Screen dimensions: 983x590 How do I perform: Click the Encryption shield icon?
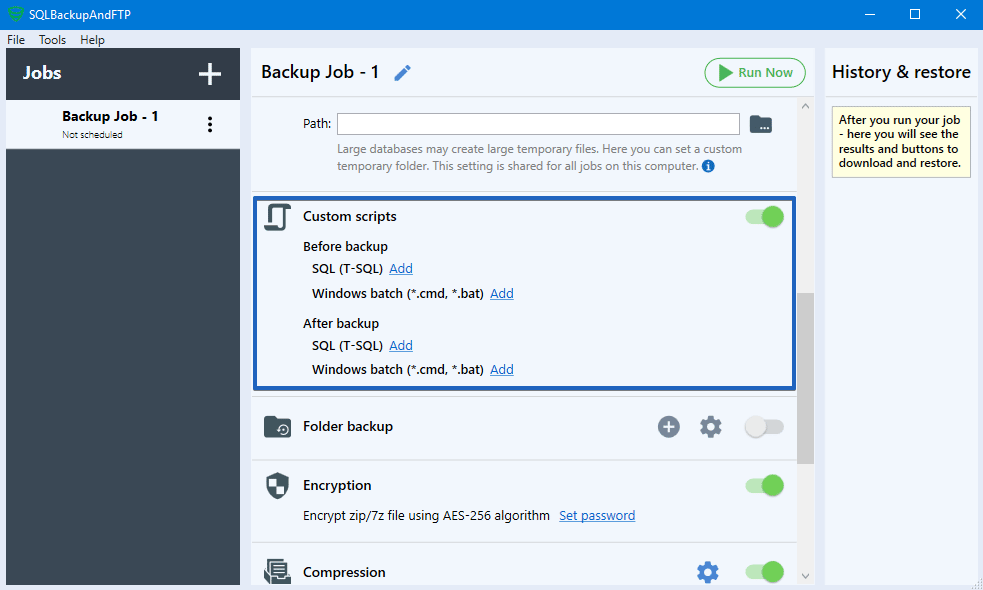(x=277, y=485)
